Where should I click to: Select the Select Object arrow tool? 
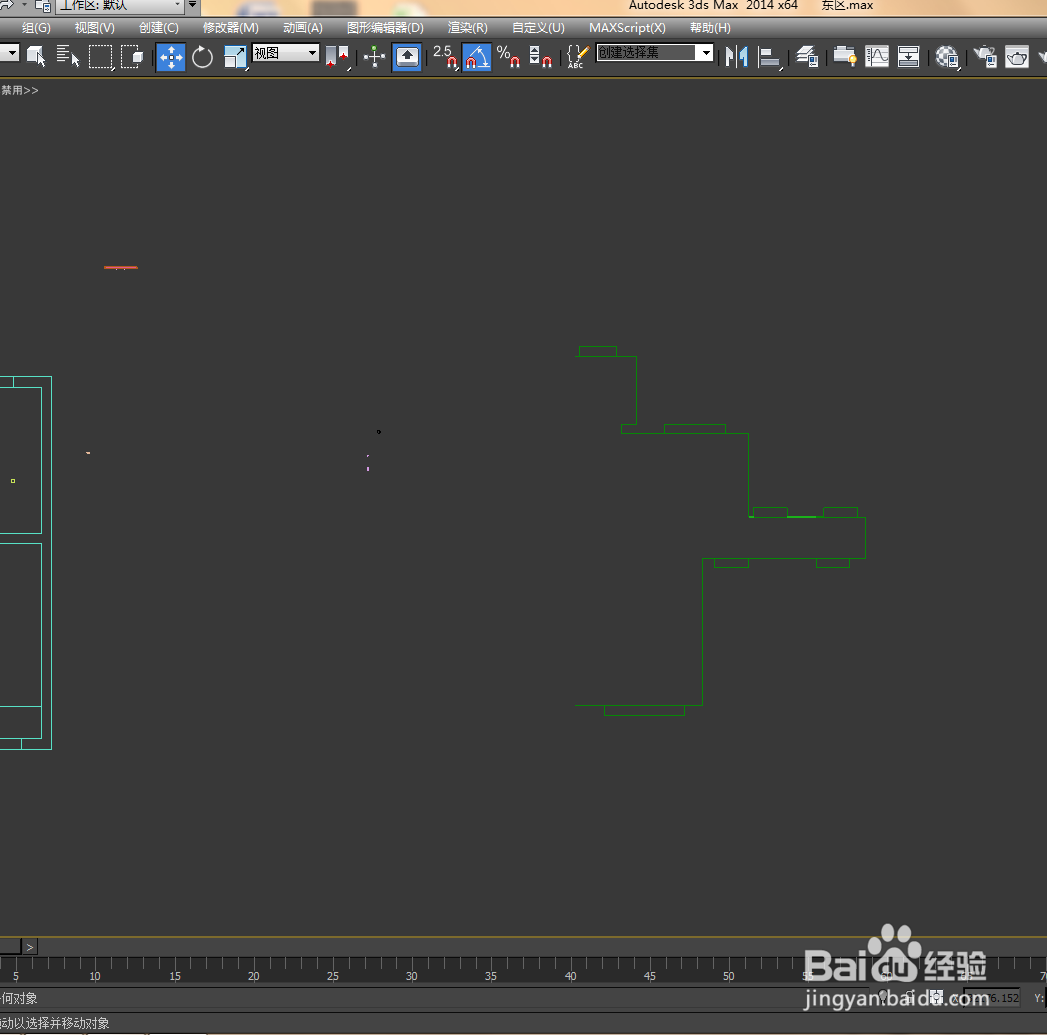35,56
